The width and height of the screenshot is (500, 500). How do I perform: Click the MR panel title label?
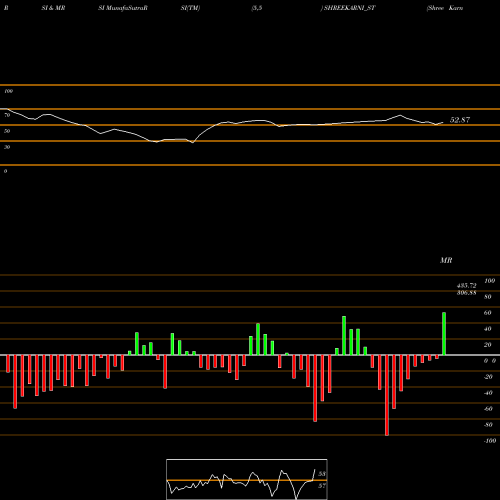tap(446, 260)
